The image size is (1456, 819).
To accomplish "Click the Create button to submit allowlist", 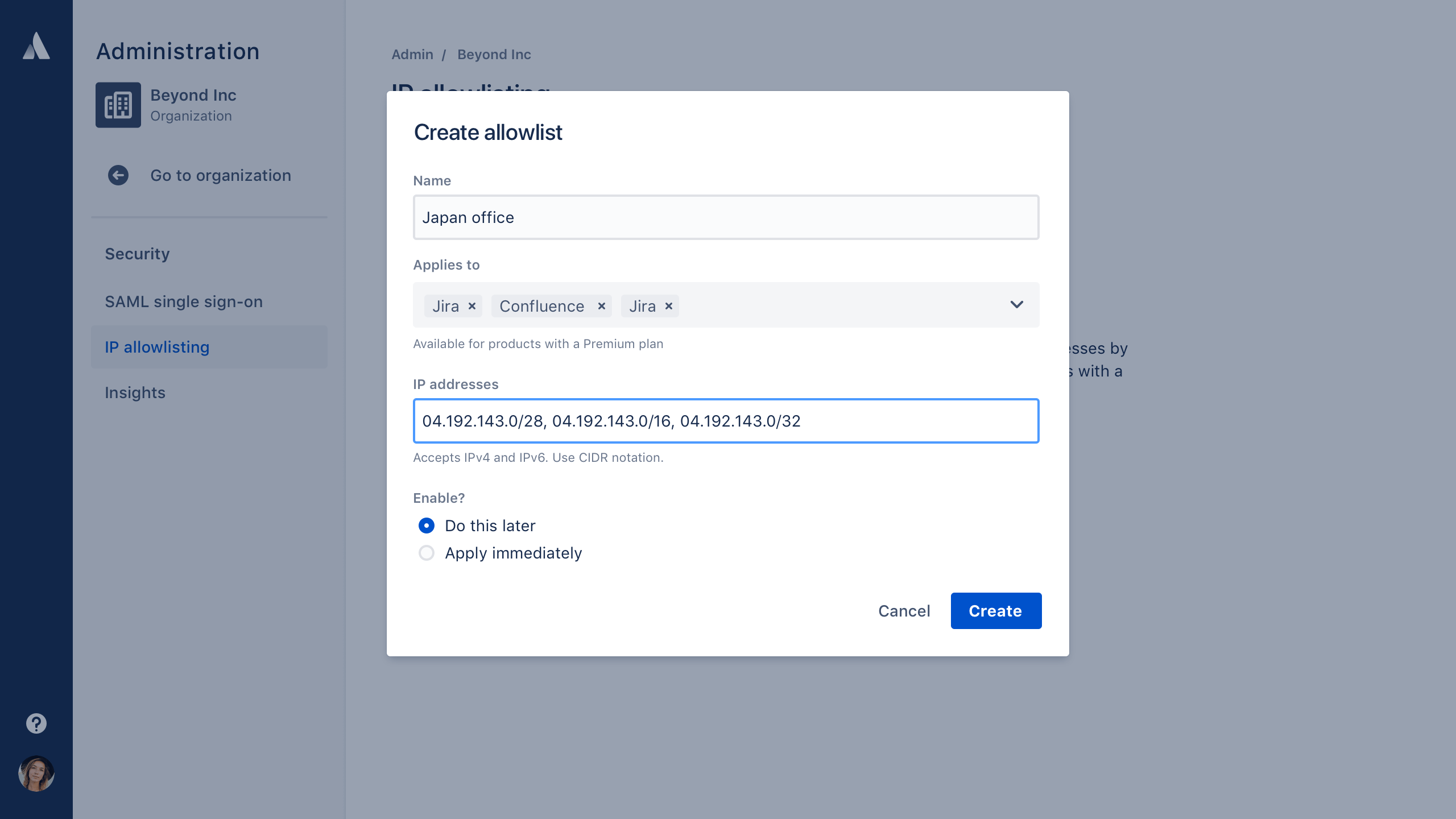I will coord(995,611).
